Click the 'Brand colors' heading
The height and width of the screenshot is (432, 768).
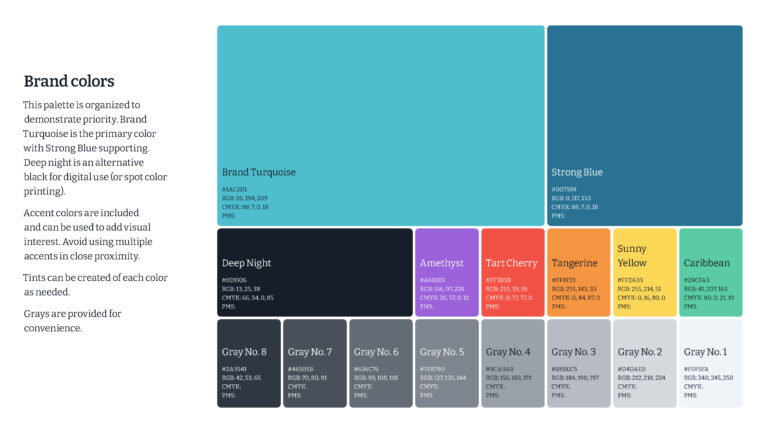pos(69,81)
